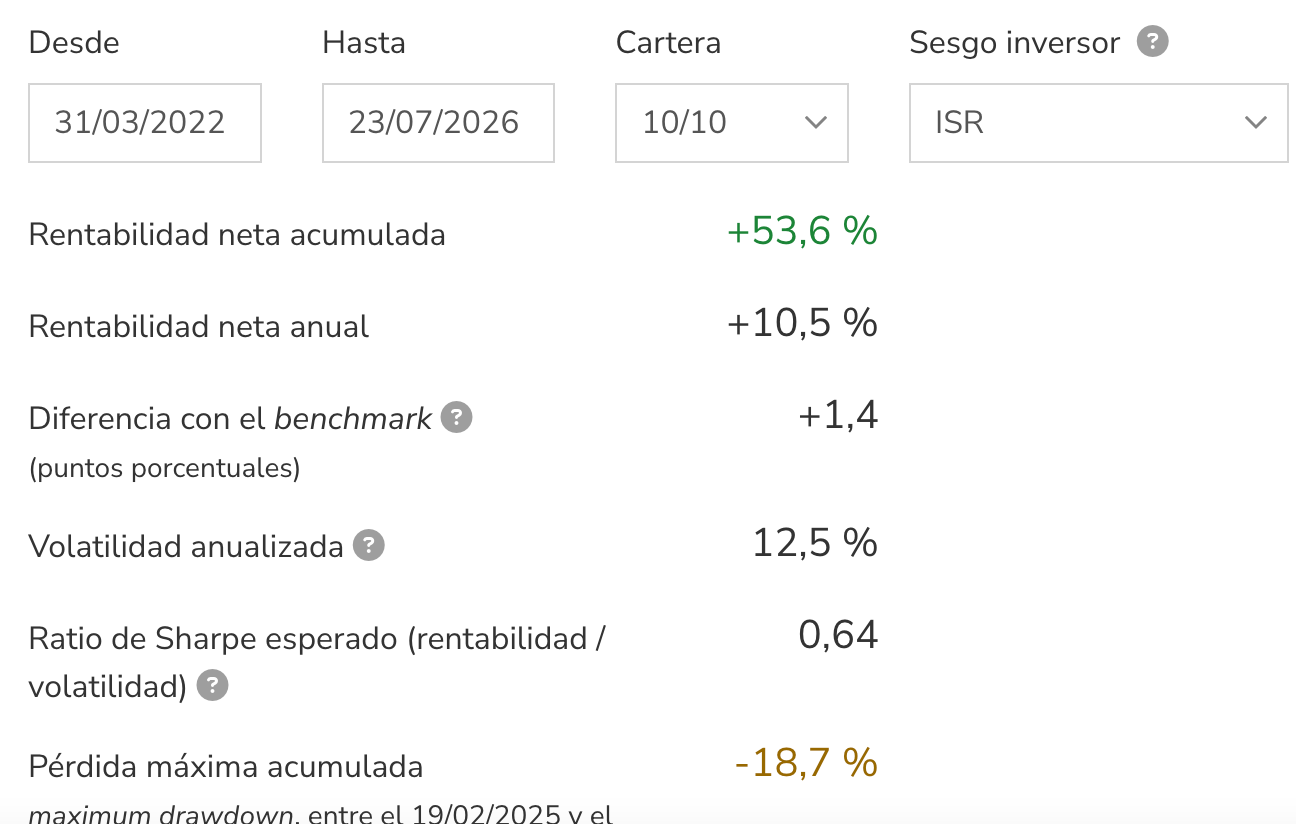Screen dimensions: 1296x824
Task: Click the Cartera label text
Action: [668, 43]
